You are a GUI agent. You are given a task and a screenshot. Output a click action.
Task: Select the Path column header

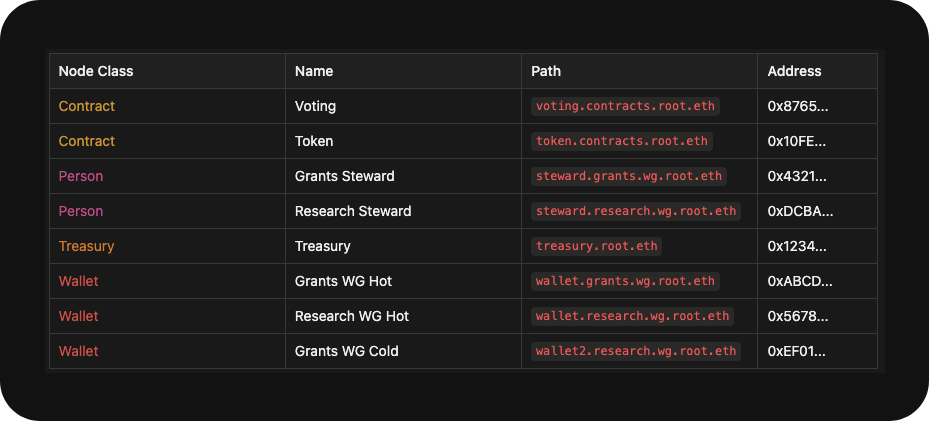tap(546, 71)
